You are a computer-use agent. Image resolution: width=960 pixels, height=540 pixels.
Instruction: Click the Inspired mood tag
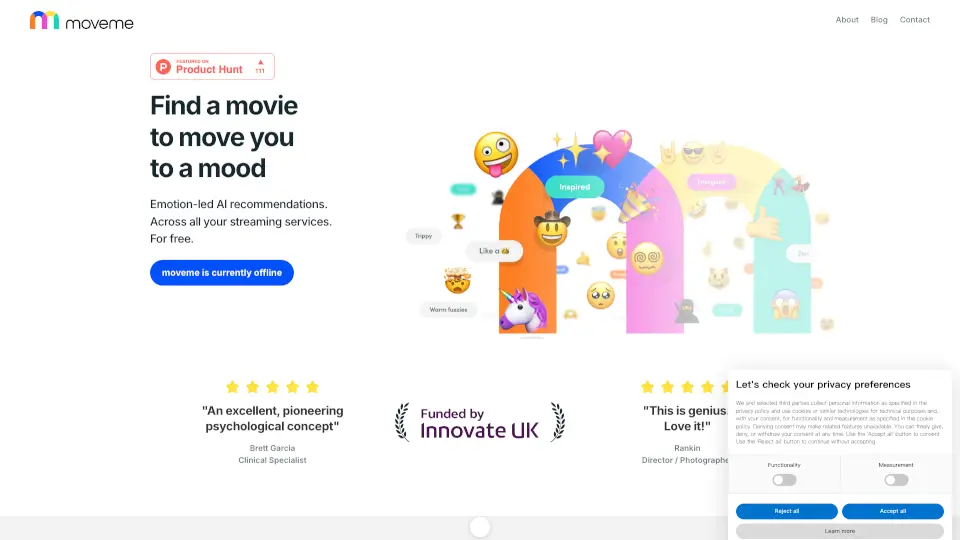coord(574,187)
